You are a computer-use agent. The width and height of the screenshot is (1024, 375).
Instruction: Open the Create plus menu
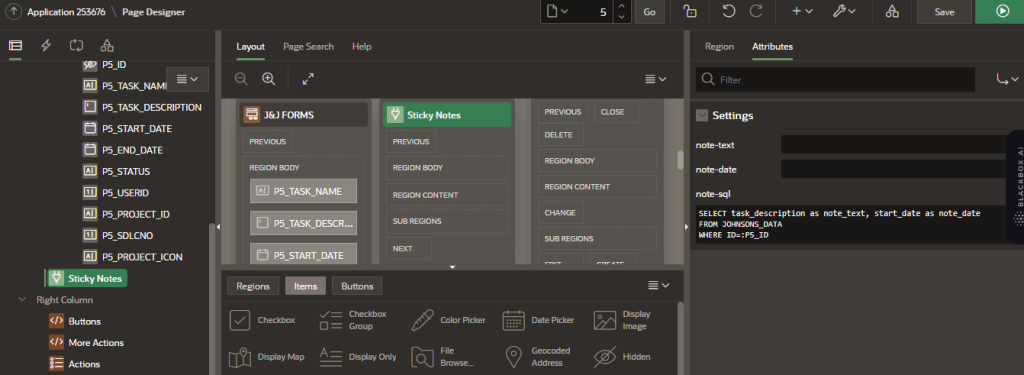pyautogui.click(x=802, y=12)
